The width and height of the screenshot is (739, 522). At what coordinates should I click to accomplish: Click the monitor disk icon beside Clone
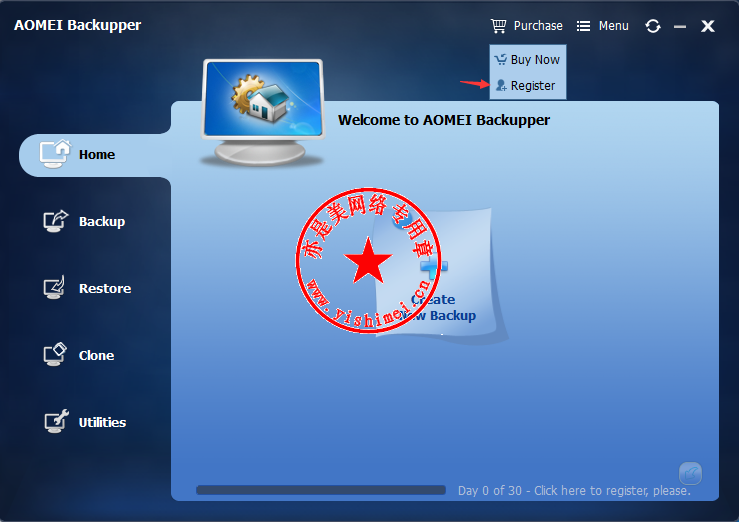point(55,354)
